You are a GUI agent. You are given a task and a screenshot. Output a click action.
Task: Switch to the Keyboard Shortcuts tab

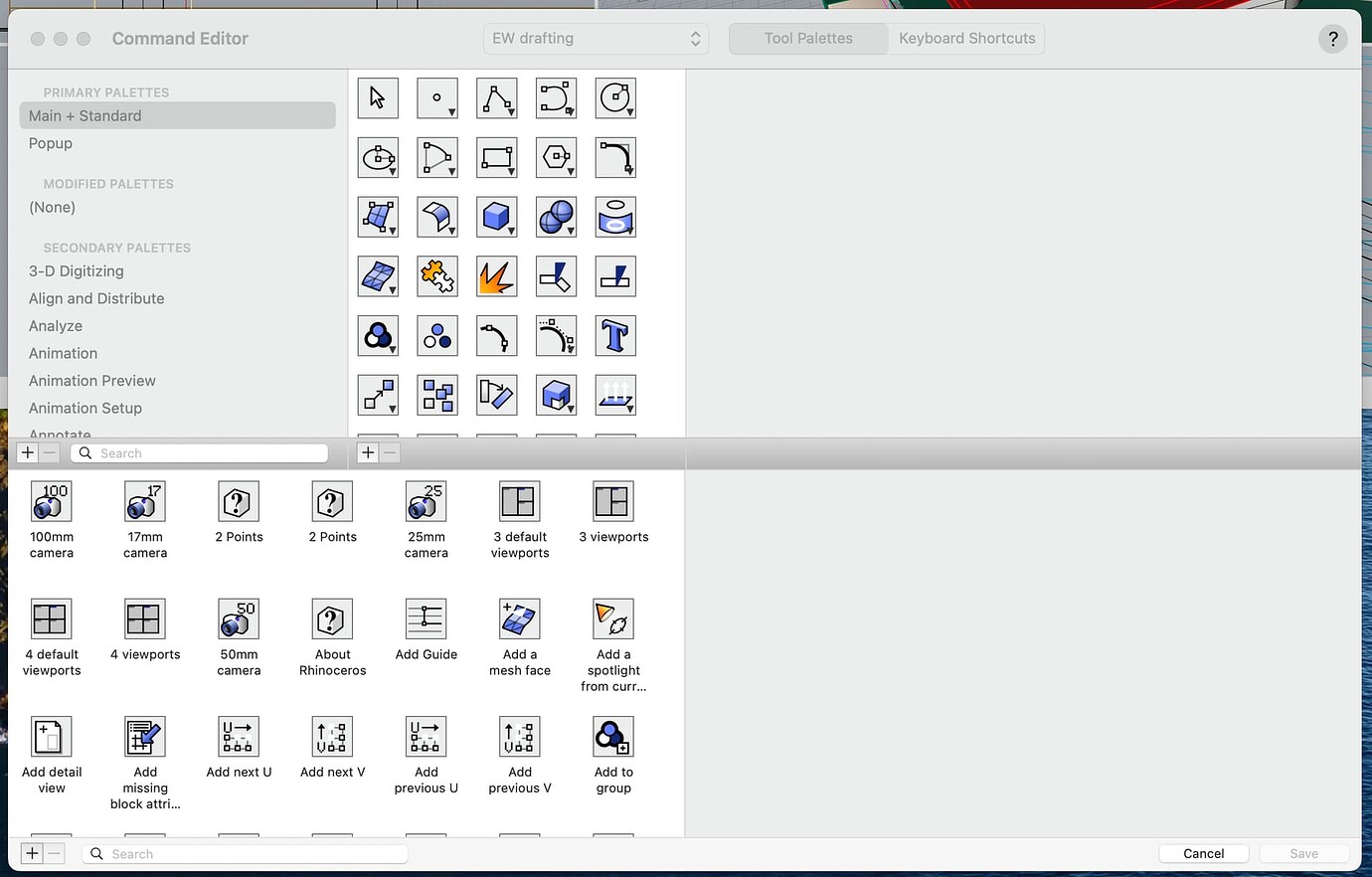pyautogui.click(x=965, y=38)
